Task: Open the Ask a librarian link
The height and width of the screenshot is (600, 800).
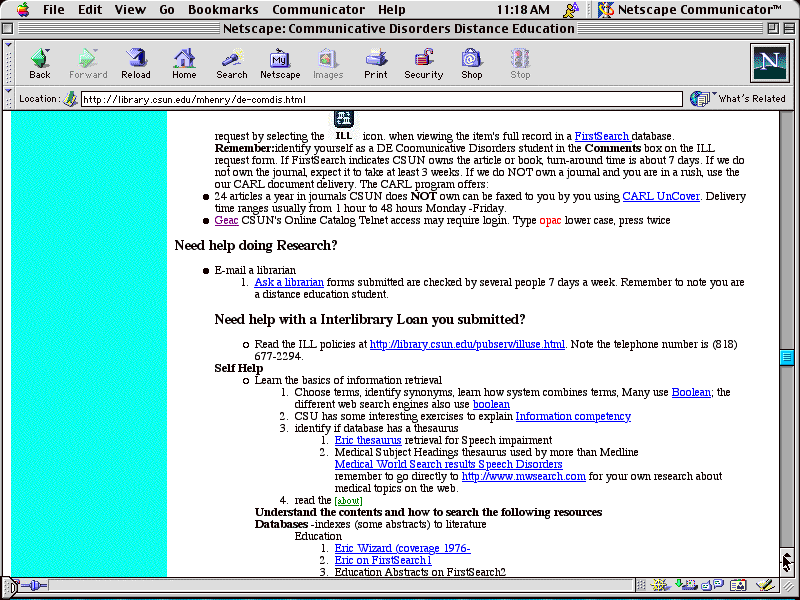Action: [x=289, y=282]
